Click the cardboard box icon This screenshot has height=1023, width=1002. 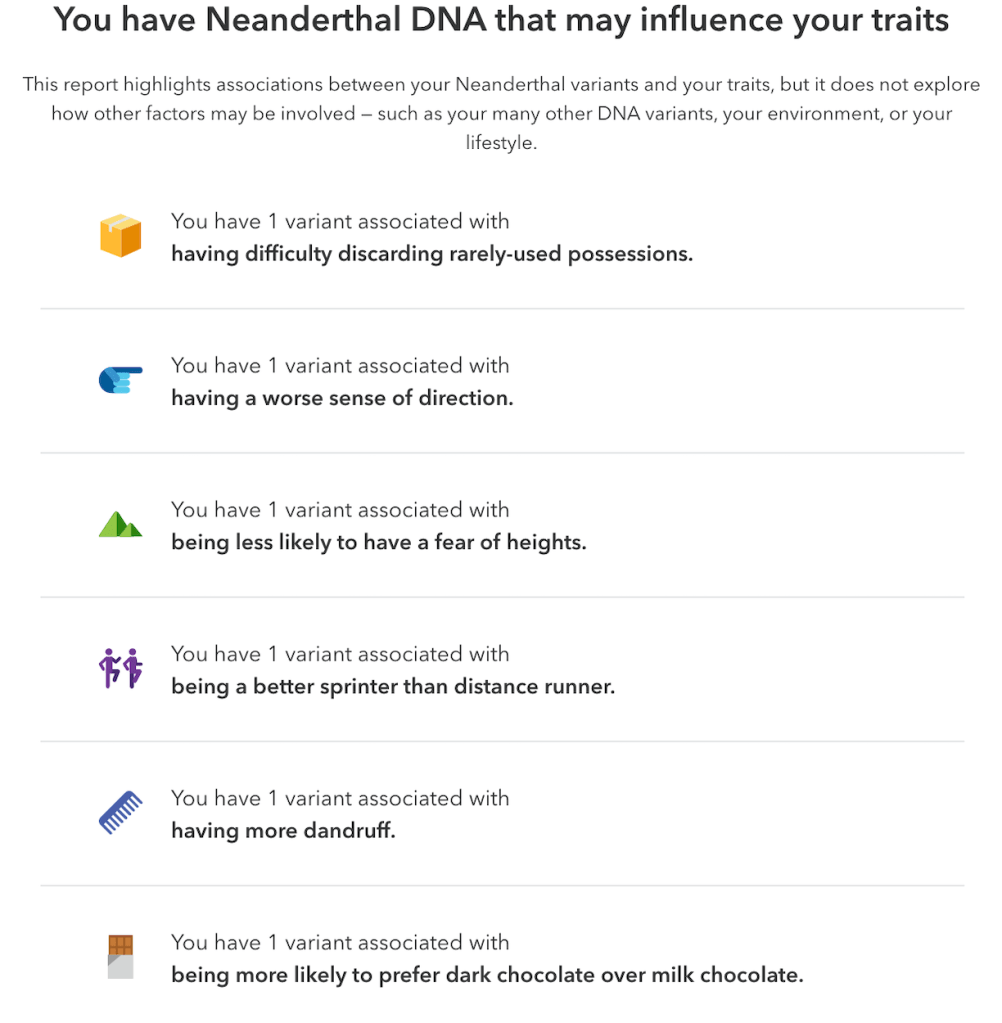[120, 236]
